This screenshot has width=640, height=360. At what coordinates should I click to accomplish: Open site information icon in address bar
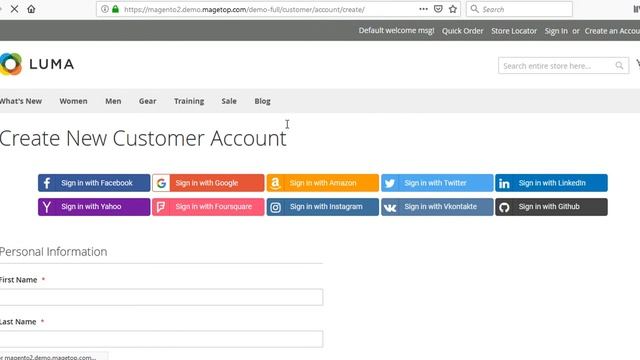(105, 9)
